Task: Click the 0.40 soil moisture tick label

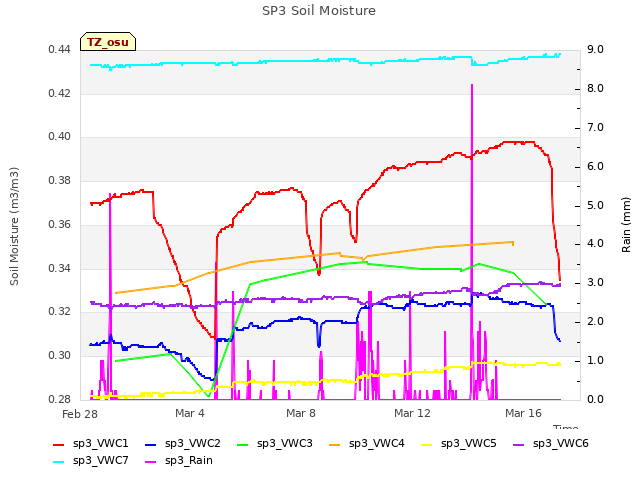Action: 59,136
